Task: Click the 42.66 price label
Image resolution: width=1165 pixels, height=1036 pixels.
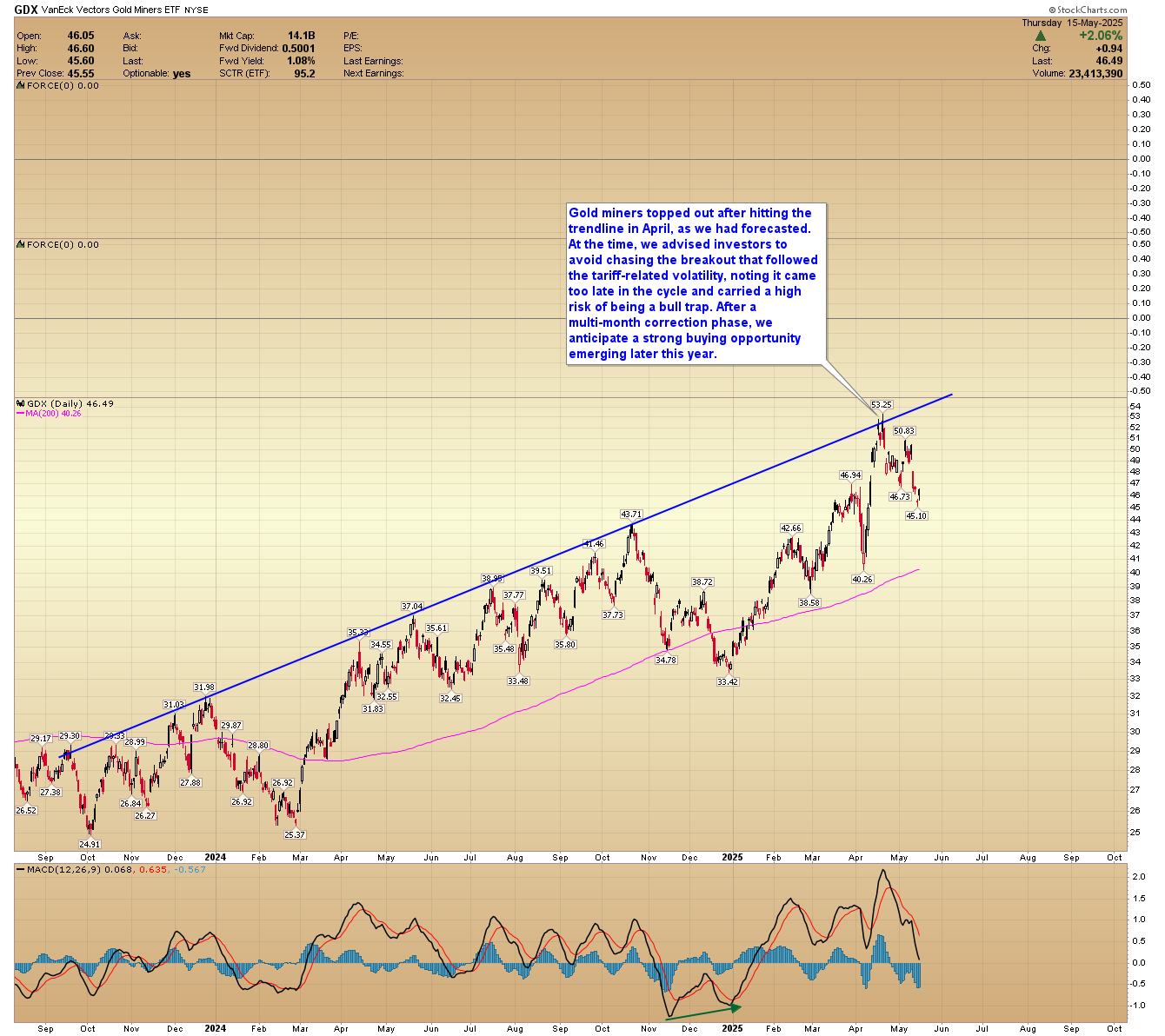Action: 791,528
